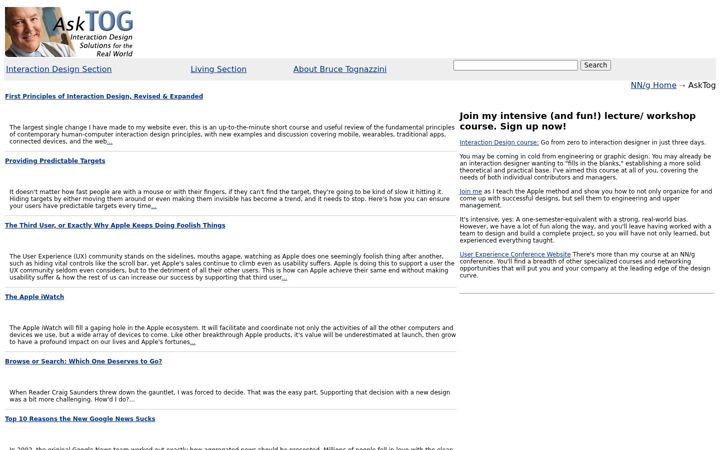720x450 pixels.
Task: Open About Bruce Tognazzini page
Action: pos(340,69)
